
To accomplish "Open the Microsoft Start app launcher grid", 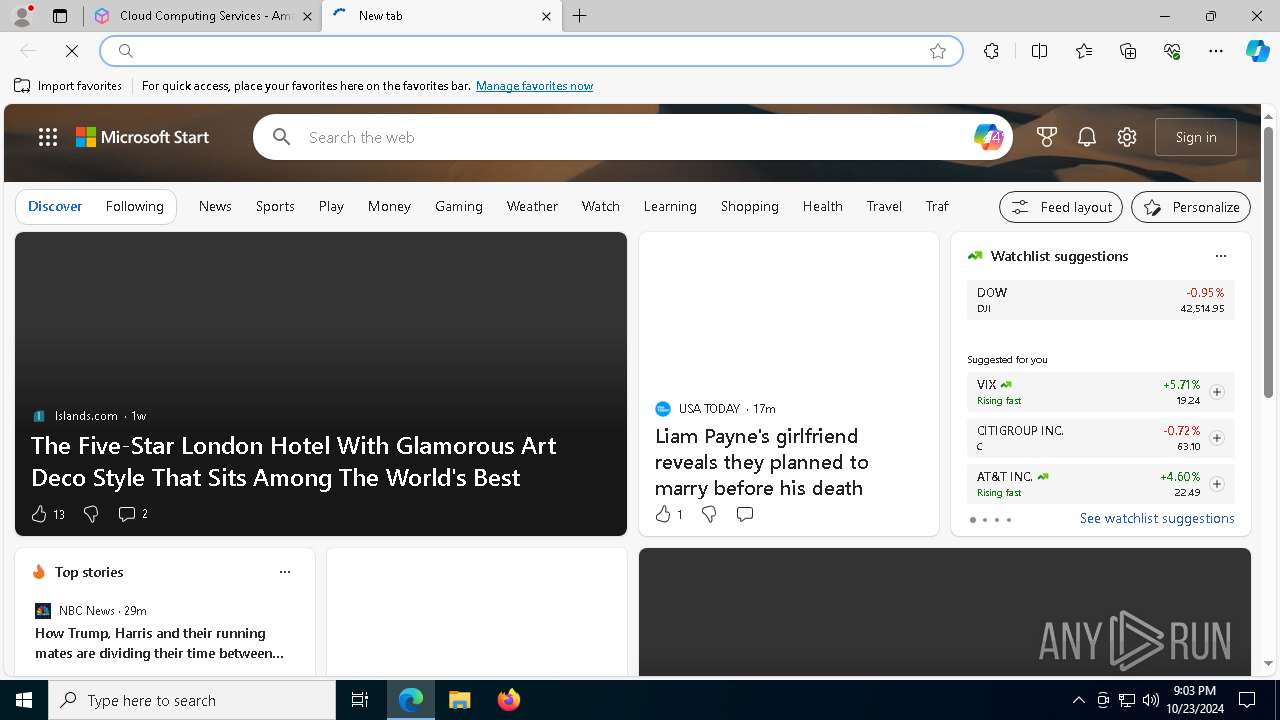I will [48, 137].
